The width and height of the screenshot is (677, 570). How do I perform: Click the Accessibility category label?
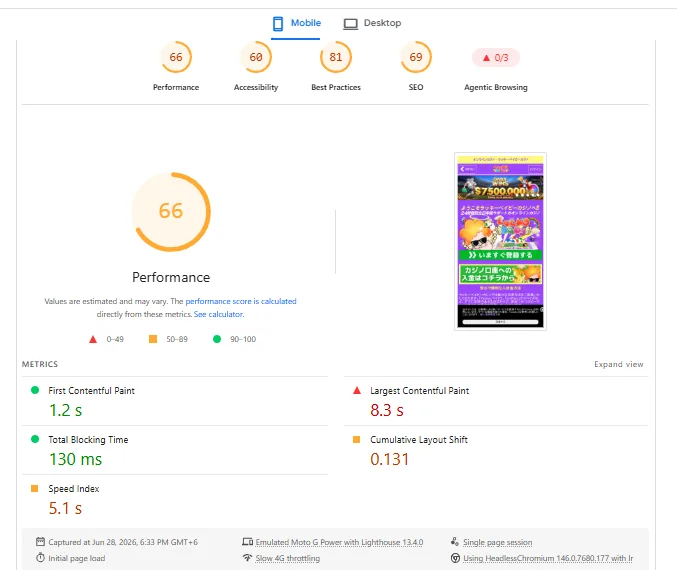pos(256,87)
